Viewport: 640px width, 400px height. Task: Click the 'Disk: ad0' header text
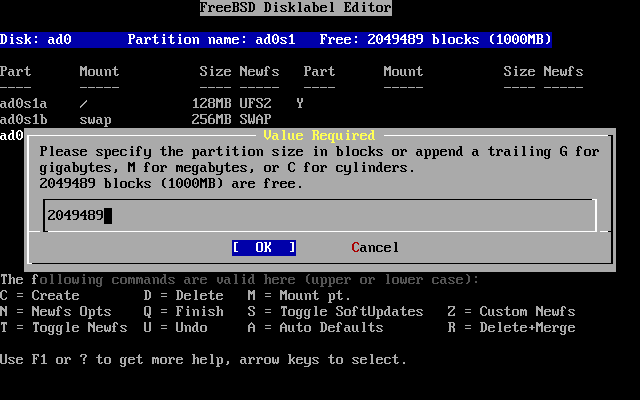pos(36,40)
